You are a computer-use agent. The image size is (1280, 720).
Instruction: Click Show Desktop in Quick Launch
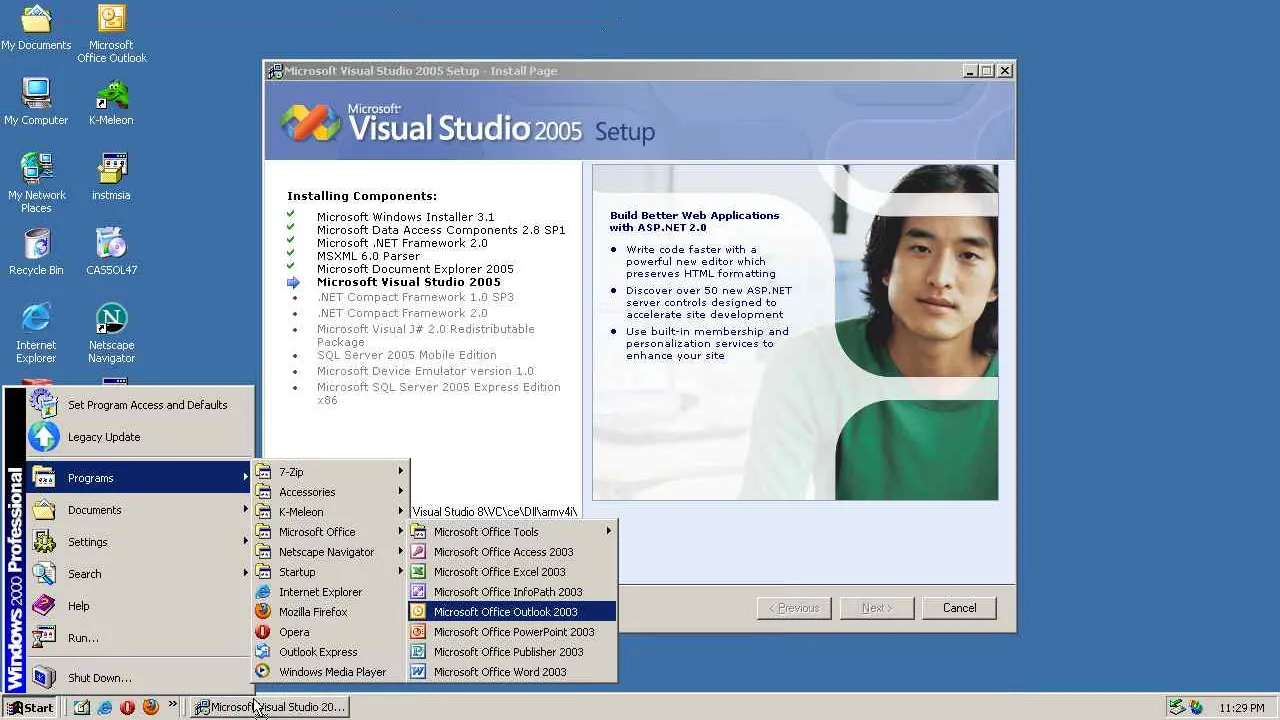coord(82,707)
